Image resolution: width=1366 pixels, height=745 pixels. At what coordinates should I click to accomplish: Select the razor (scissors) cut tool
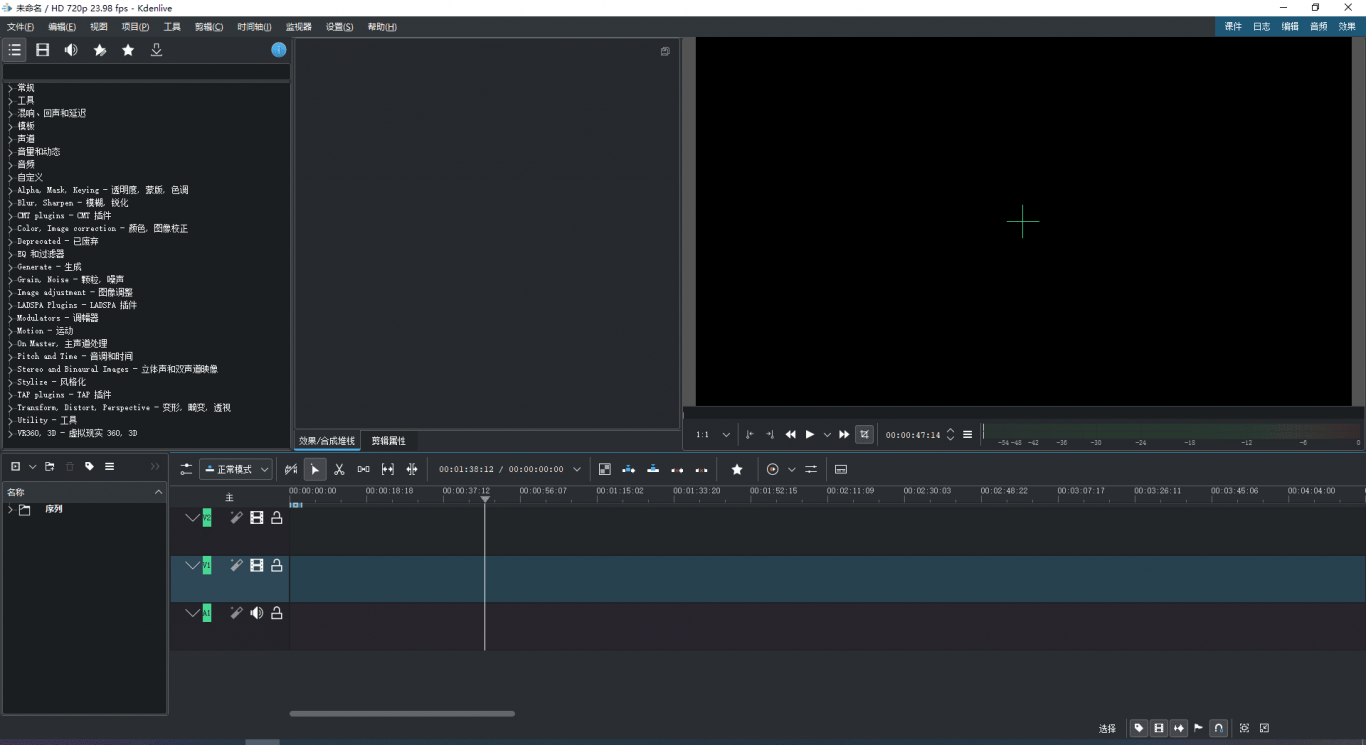339,469
